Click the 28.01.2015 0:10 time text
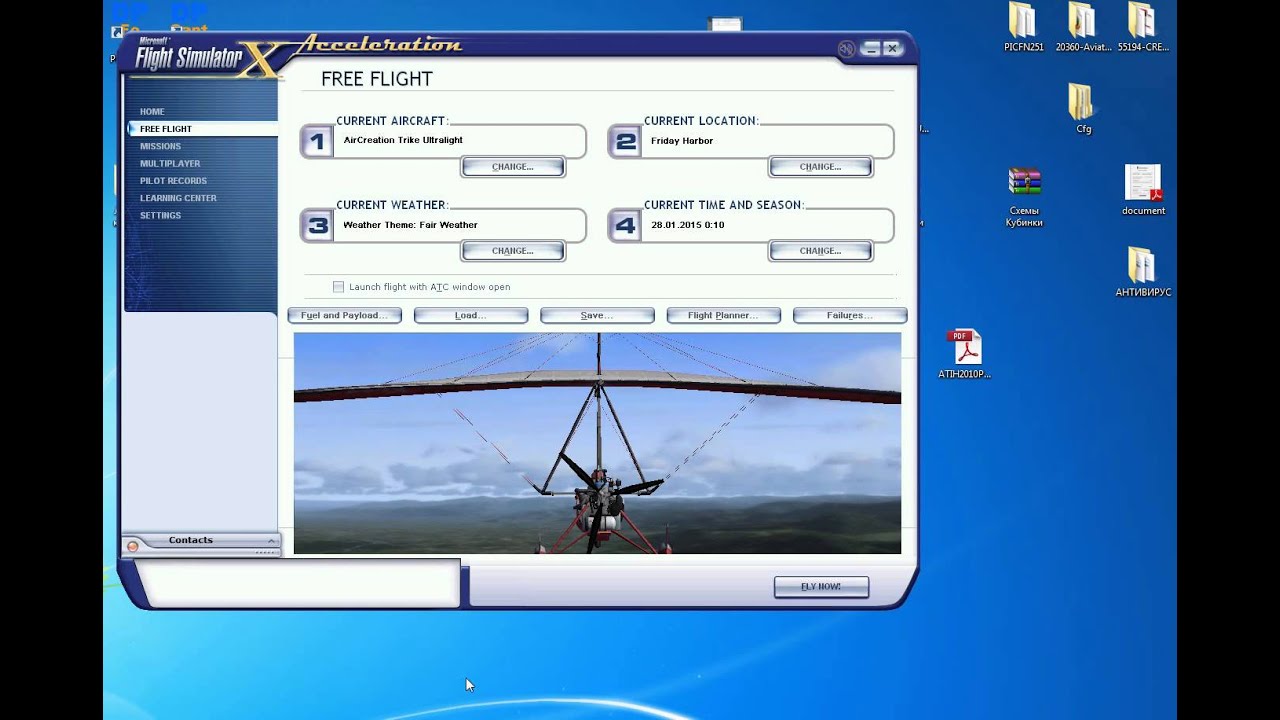The height and width of the screenshot is (720, 1280). coord(688,225)
